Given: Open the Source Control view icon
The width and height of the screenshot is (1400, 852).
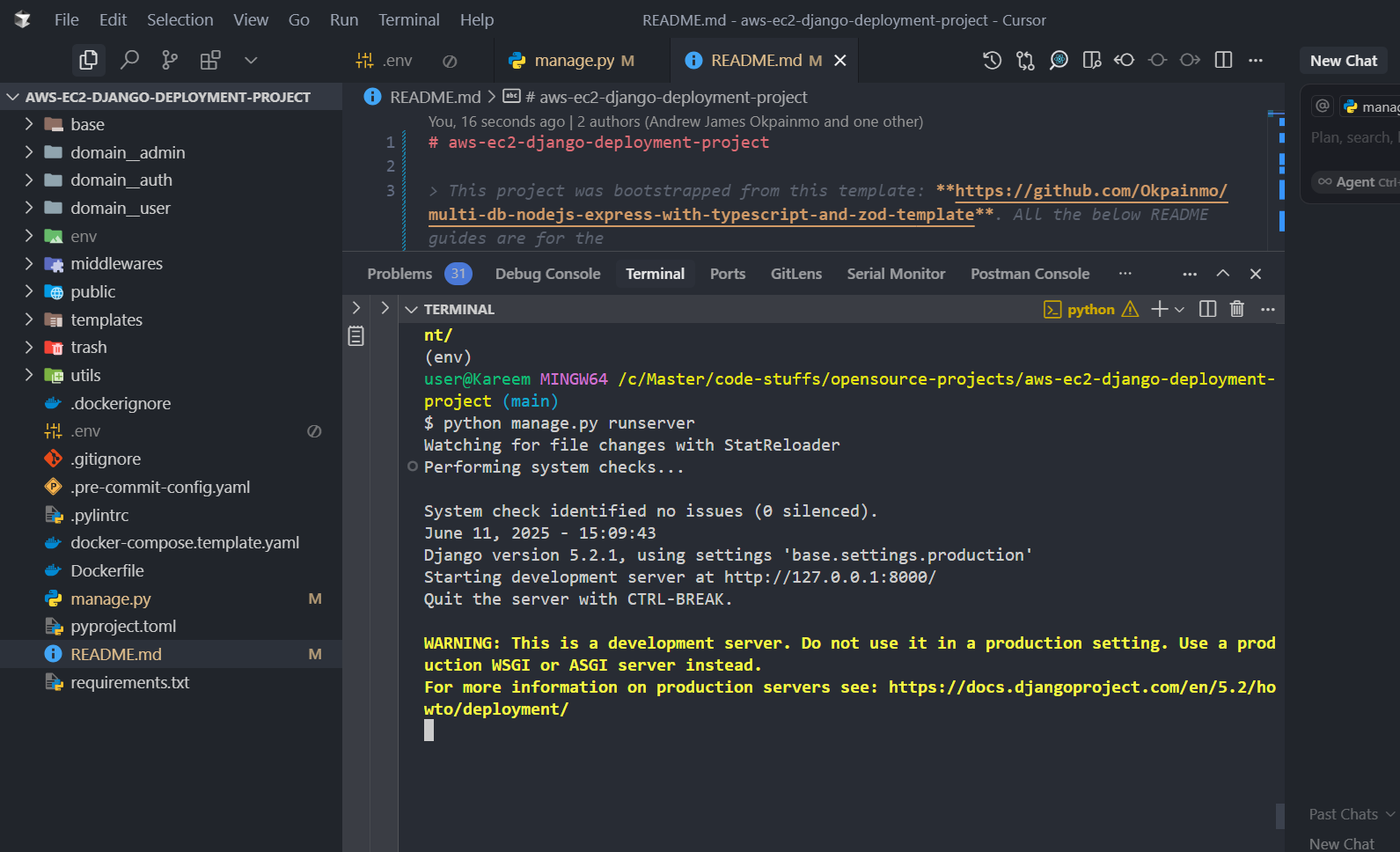Looking at the screenshot, I should pos(170,60).
